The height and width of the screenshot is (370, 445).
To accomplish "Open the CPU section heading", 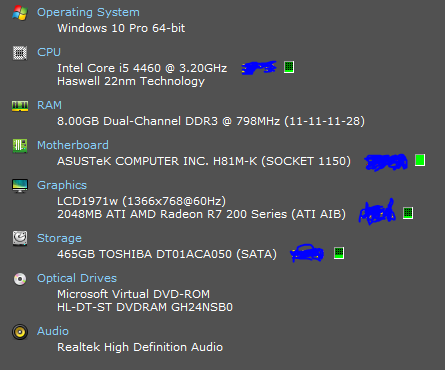I will tap(49, 52).
